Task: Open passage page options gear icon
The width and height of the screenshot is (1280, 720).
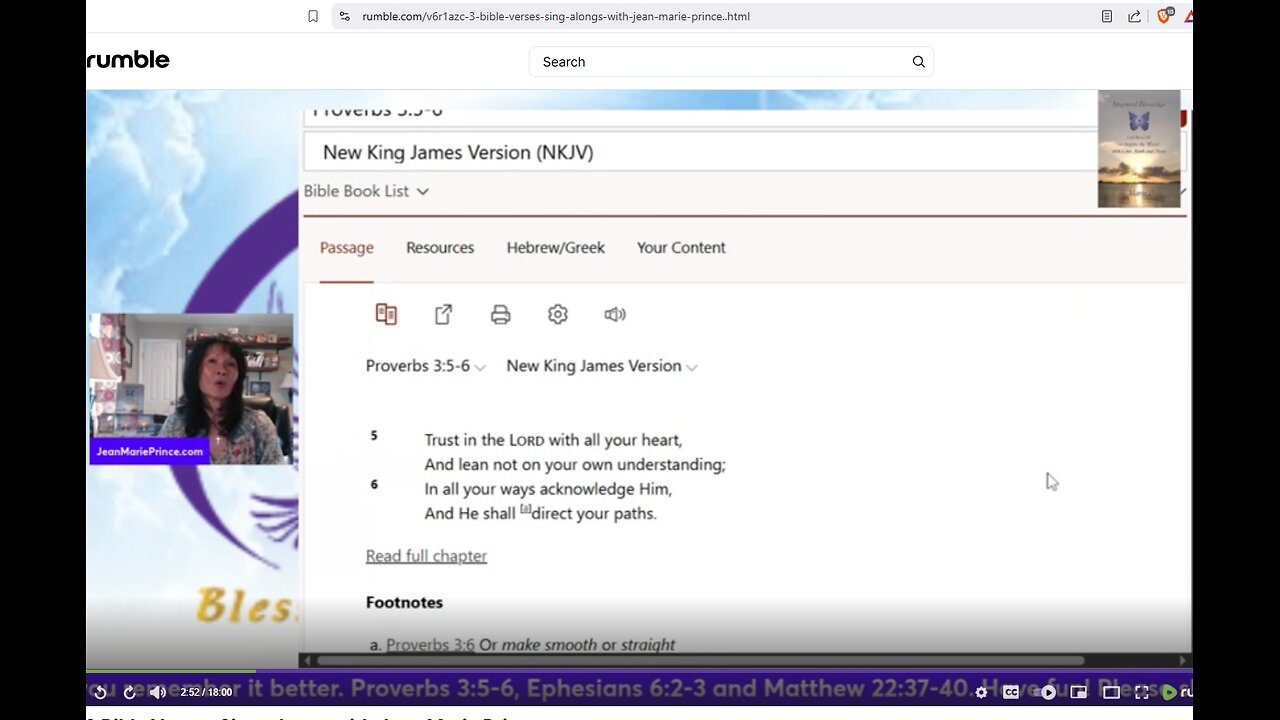Action: click(557, 314)
